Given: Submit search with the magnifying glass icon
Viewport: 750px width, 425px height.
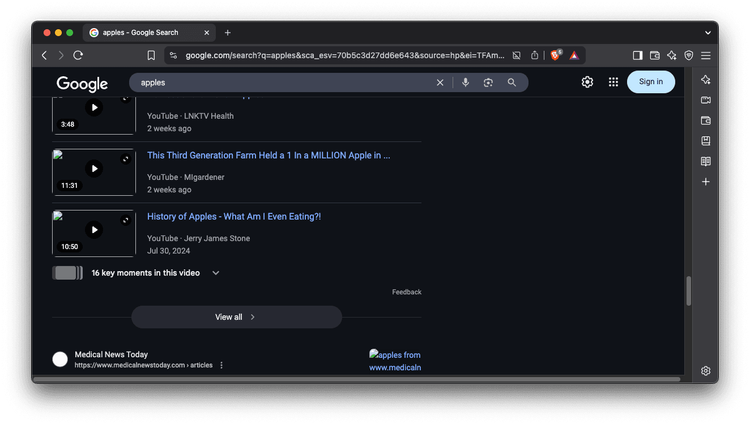Looking at the screenshot, I should [512, 82].
